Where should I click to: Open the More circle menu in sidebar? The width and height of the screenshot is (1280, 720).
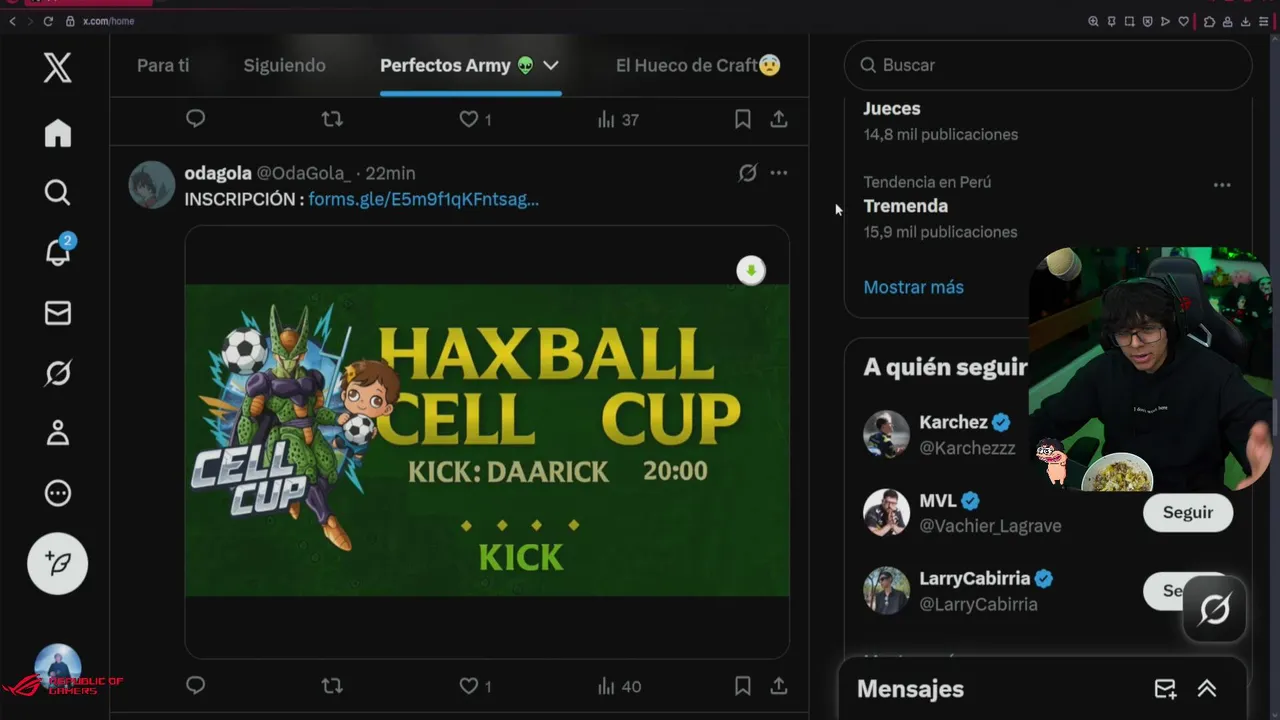click(x=58, y=493)
